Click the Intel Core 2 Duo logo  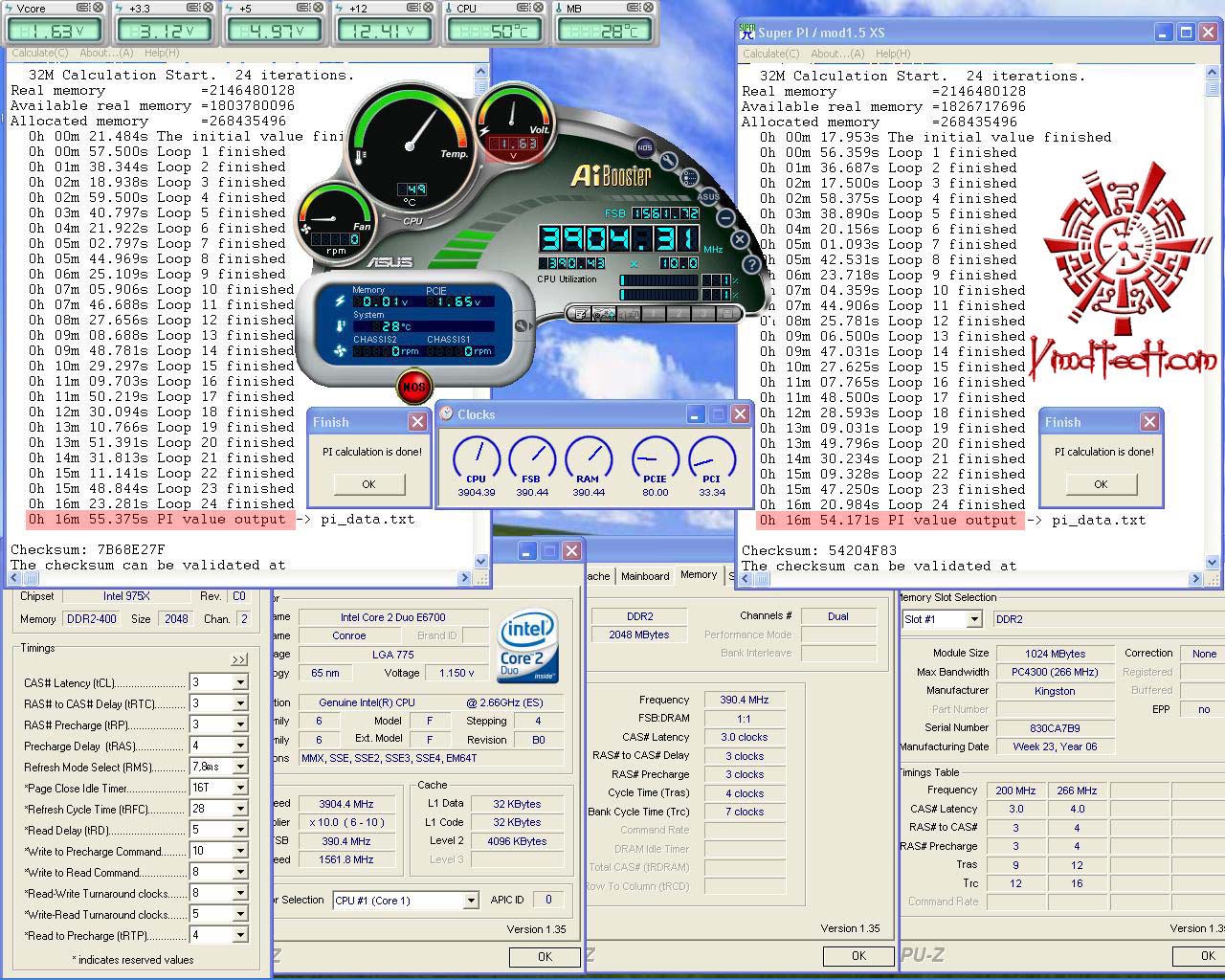[527, 646]
